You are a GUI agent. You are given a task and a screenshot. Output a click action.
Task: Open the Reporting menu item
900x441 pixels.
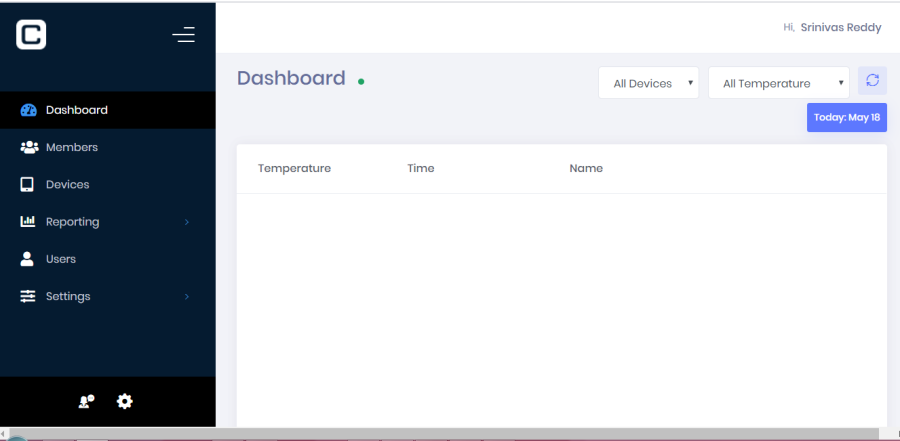pos(108,222)
